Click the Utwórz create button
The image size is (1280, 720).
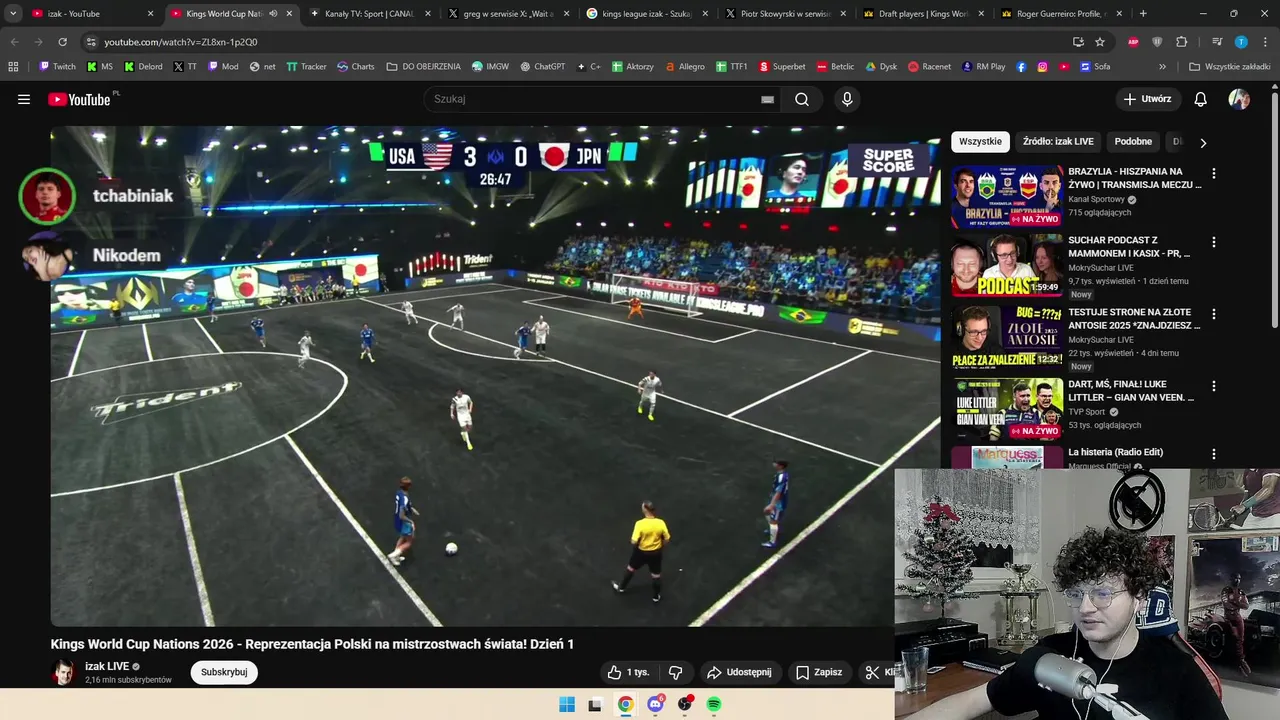(1147, 99)
